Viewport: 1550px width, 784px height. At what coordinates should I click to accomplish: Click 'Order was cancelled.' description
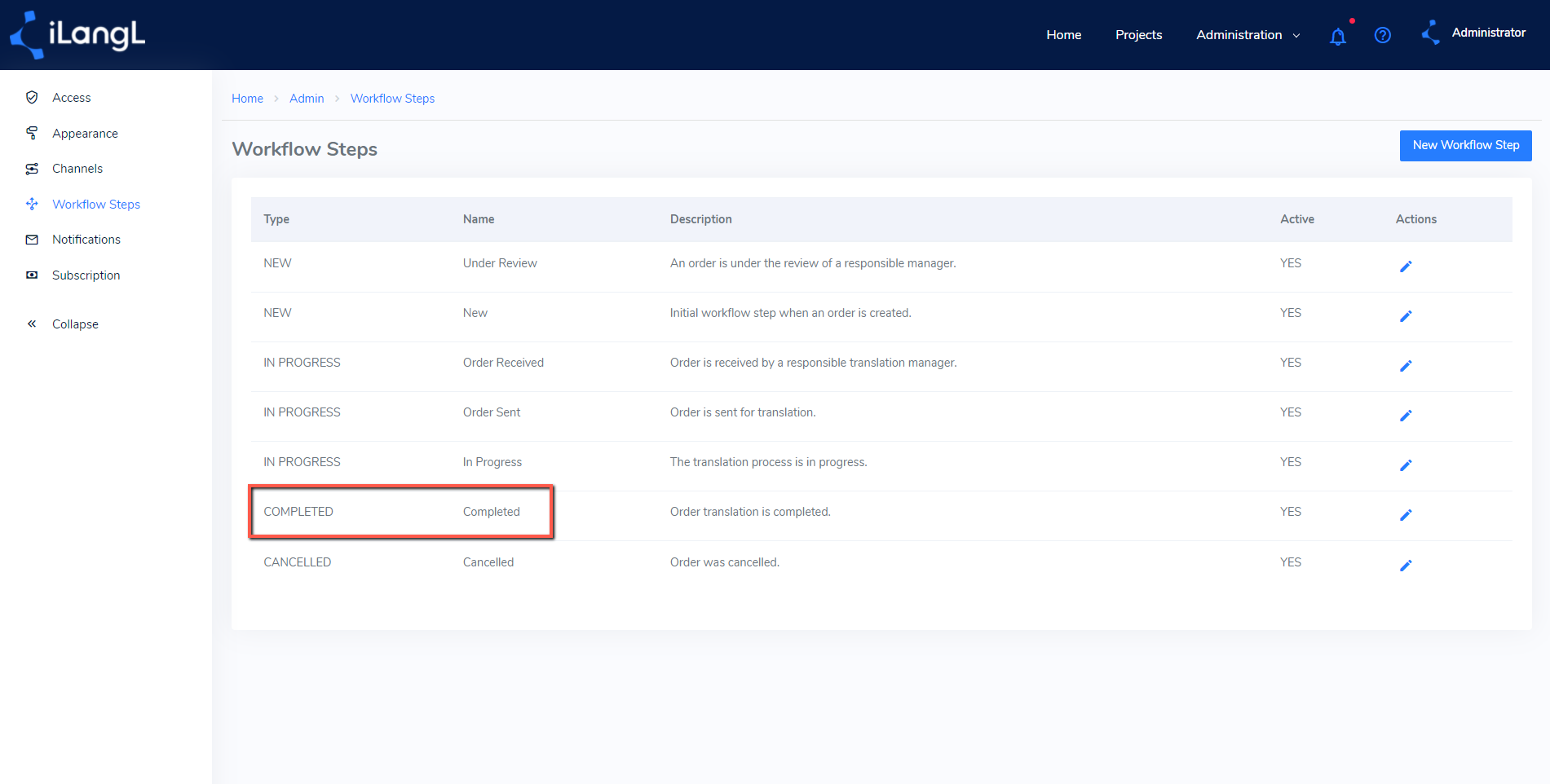(725, 562)
